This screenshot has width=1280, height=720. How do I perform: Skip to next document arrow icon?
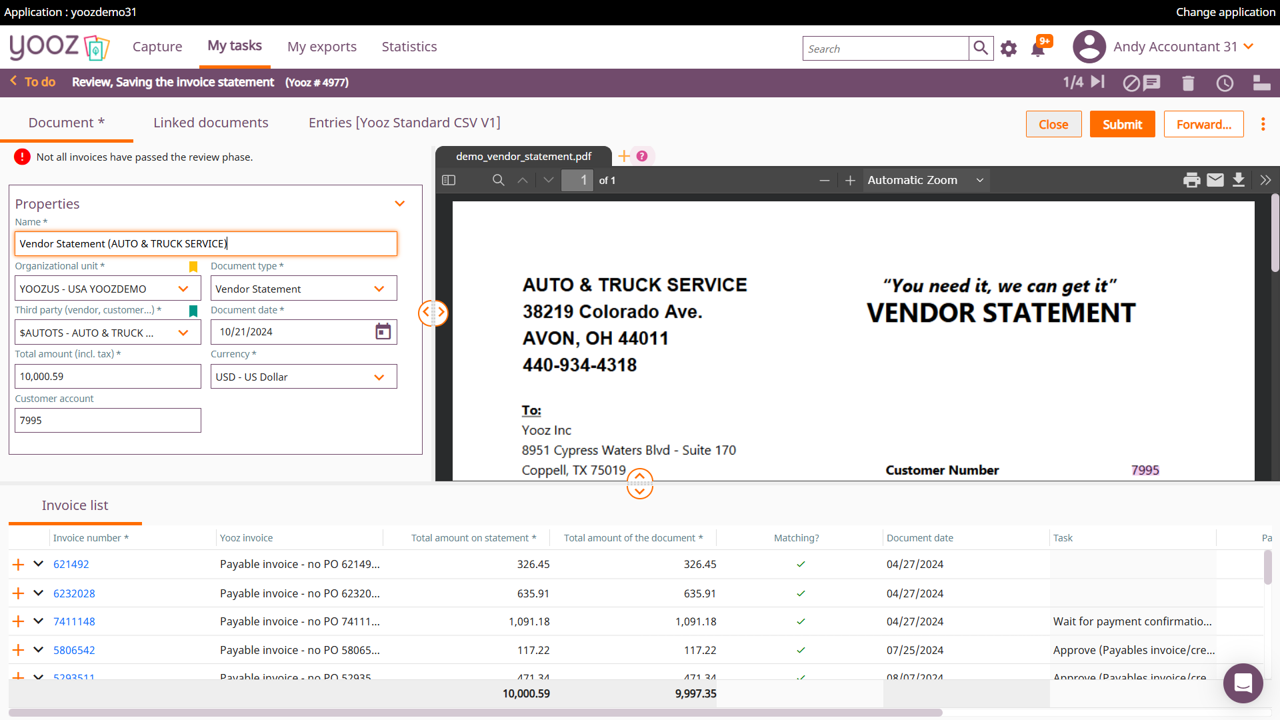[x=1098, y=82]
